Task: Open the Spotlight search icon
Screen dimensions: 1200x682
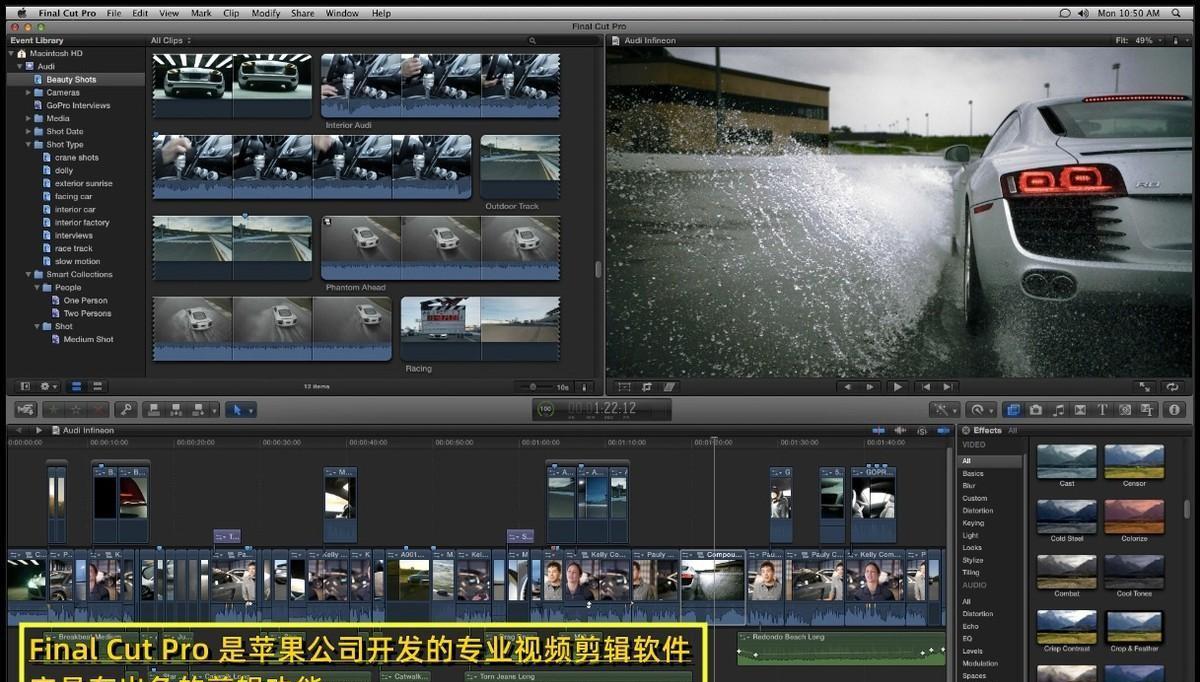Action: (x=1177, y=13)
